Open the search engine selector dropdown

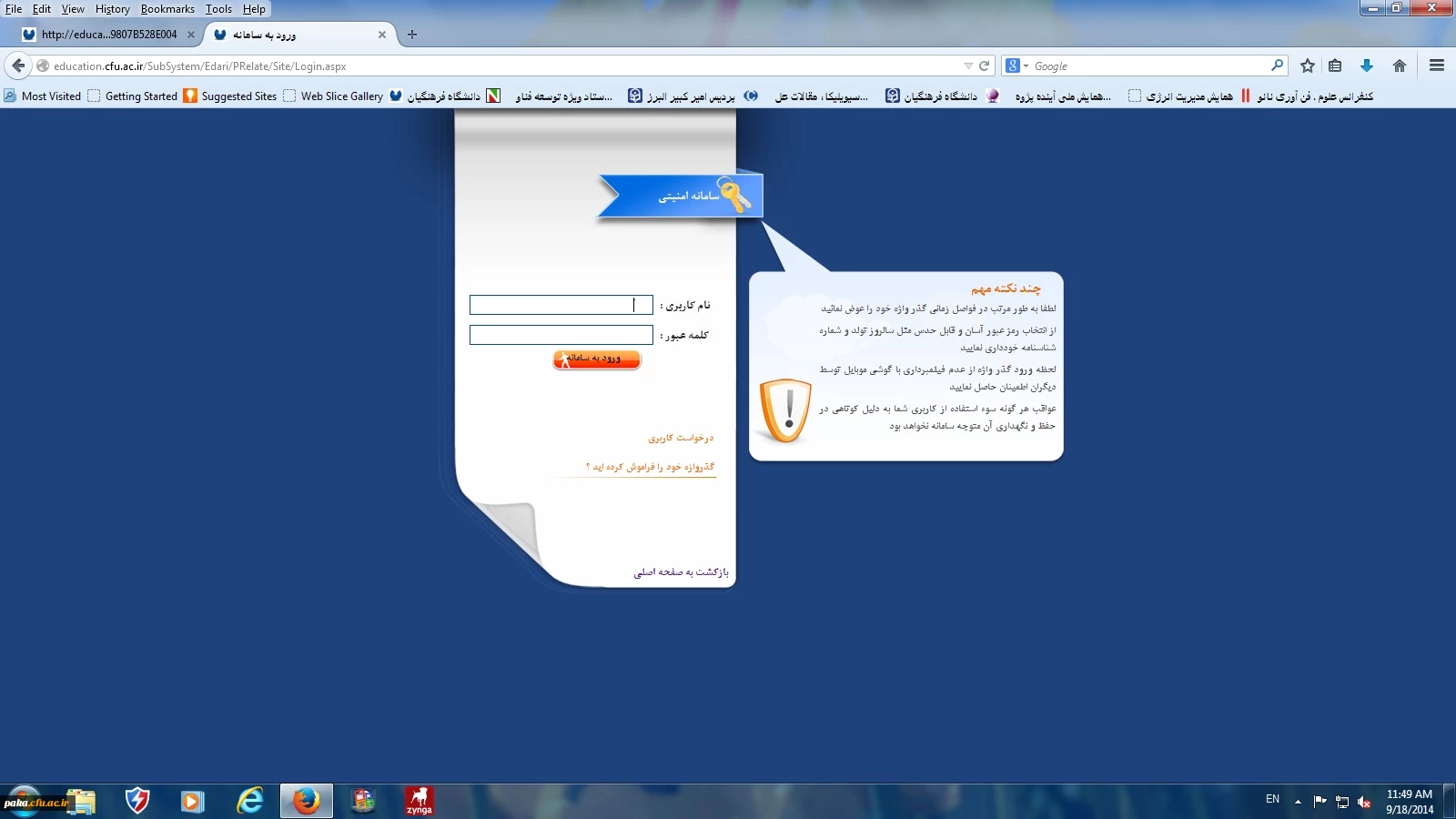point(1016,66)
